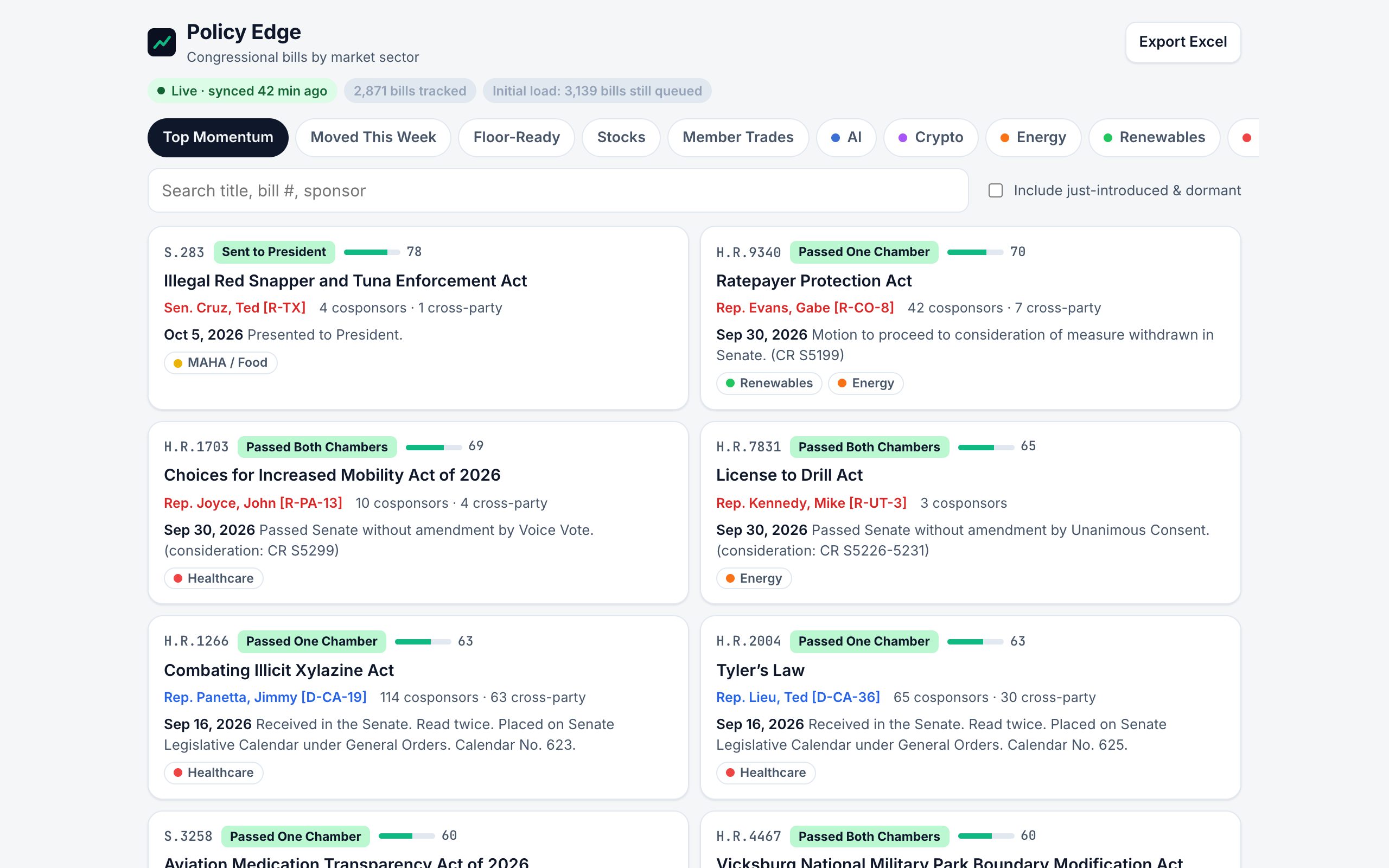Click Healthcare tag on Combating Illicit Xylazine Act
1389x868 pixels.
pos(214,773)
